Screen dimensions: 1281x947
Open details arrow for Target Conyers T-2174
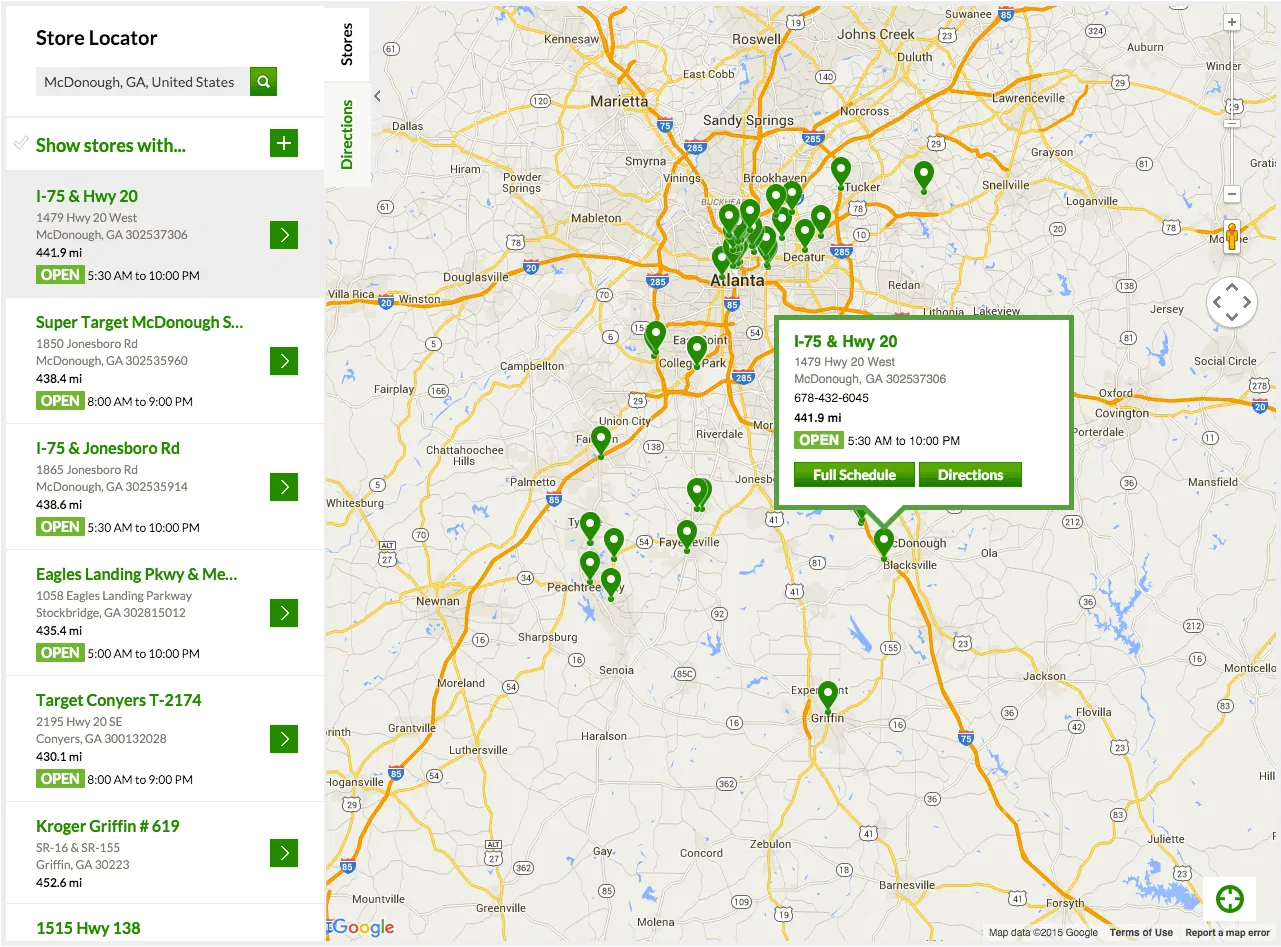(x=284, y=739)
